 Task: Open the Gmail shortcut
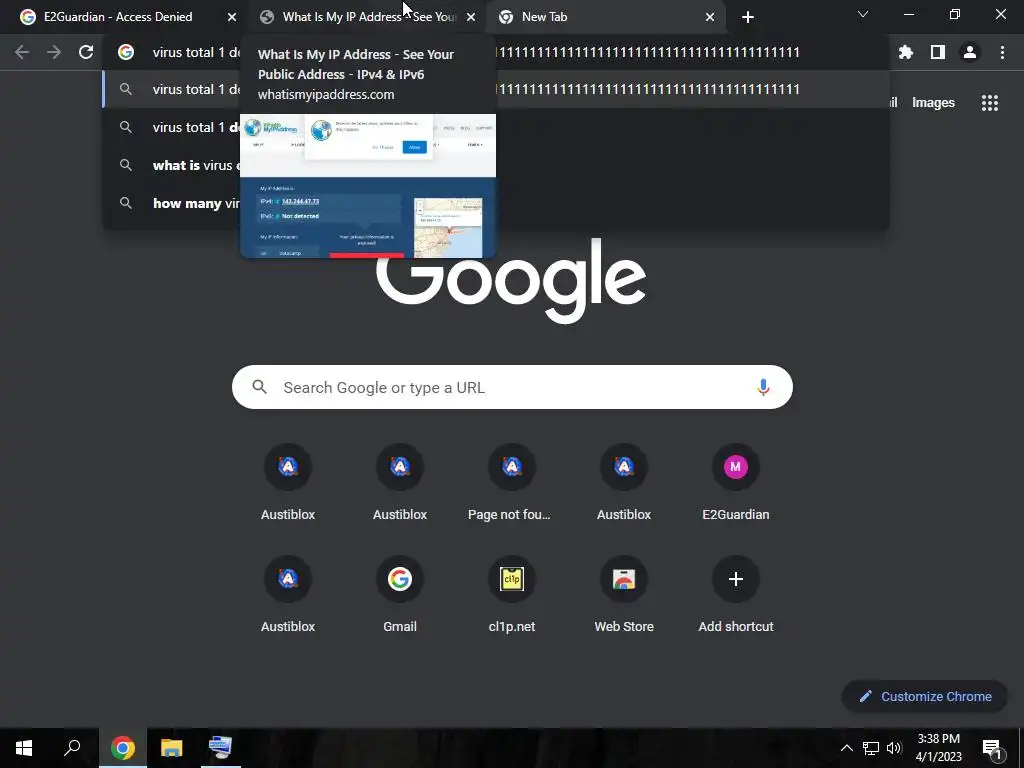(x=400, y=595)
